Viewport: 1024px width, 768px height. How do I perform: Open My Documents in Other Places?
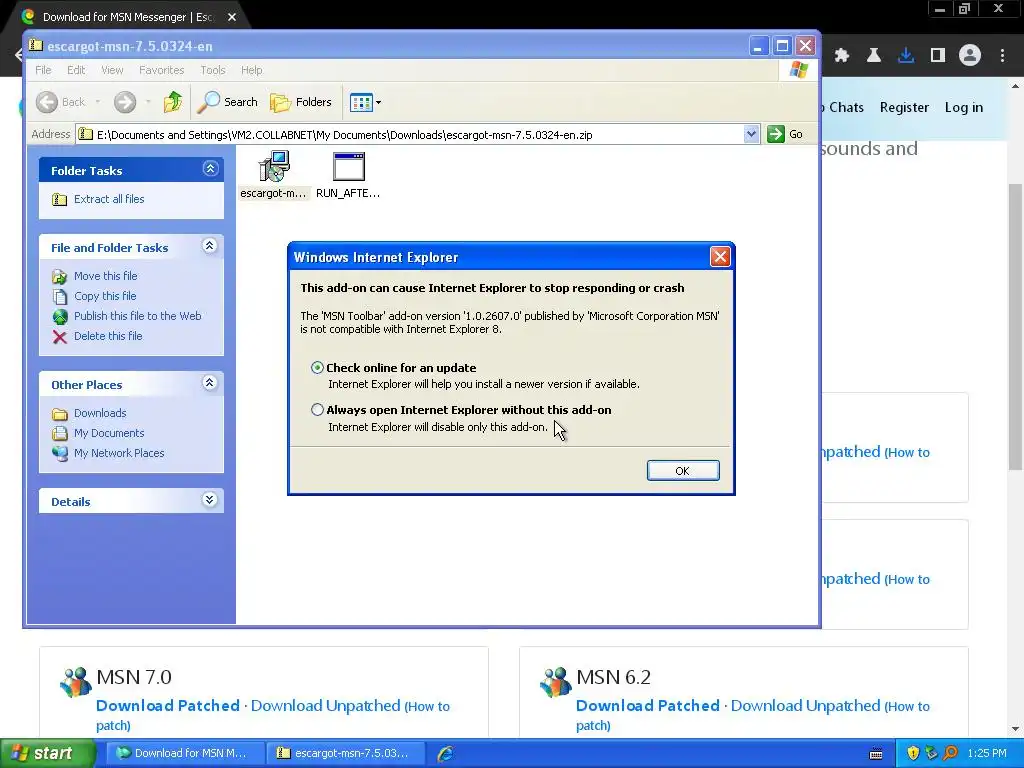(x=109, y=433)
